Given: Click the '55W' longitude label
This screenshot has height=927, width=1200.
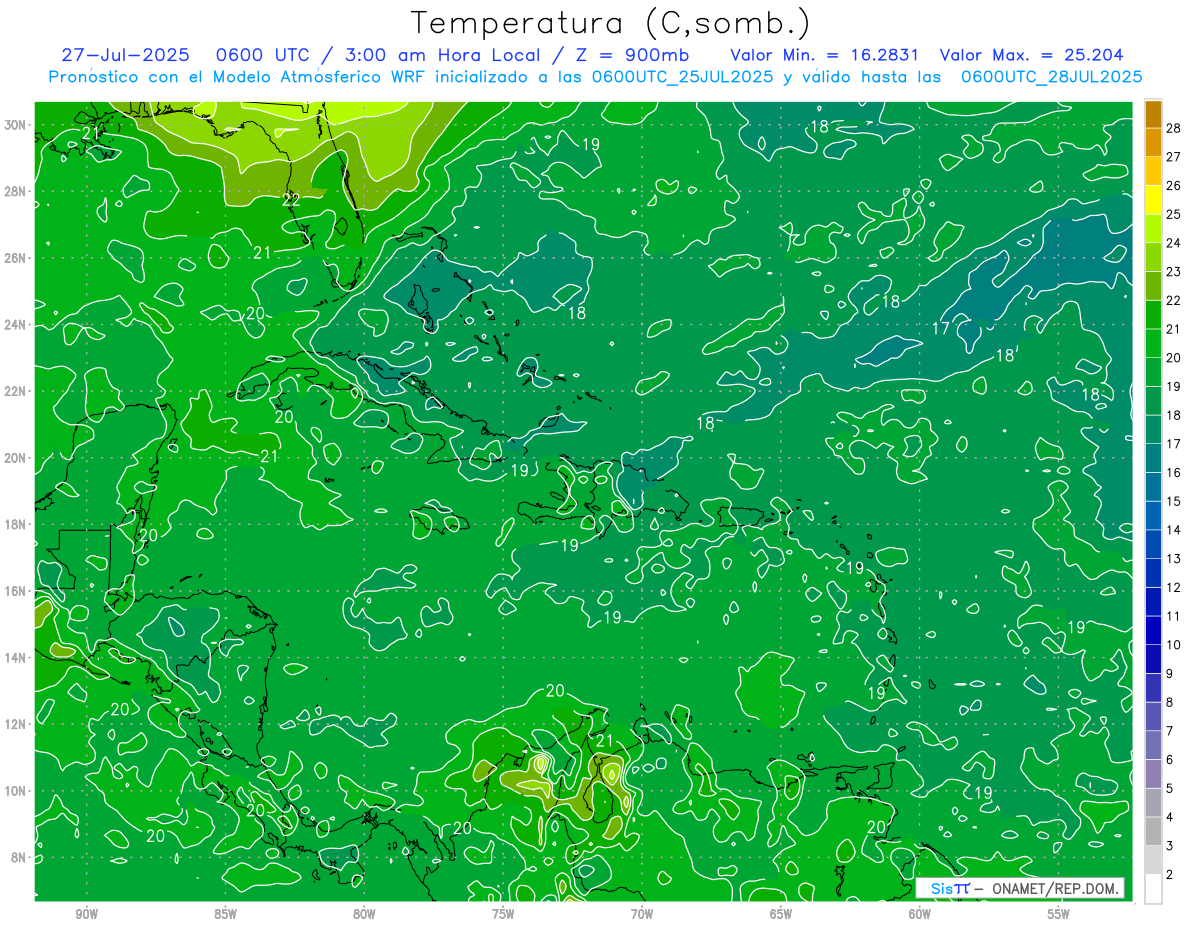Looking at the screenshot, I should (x=1058, y=914).
